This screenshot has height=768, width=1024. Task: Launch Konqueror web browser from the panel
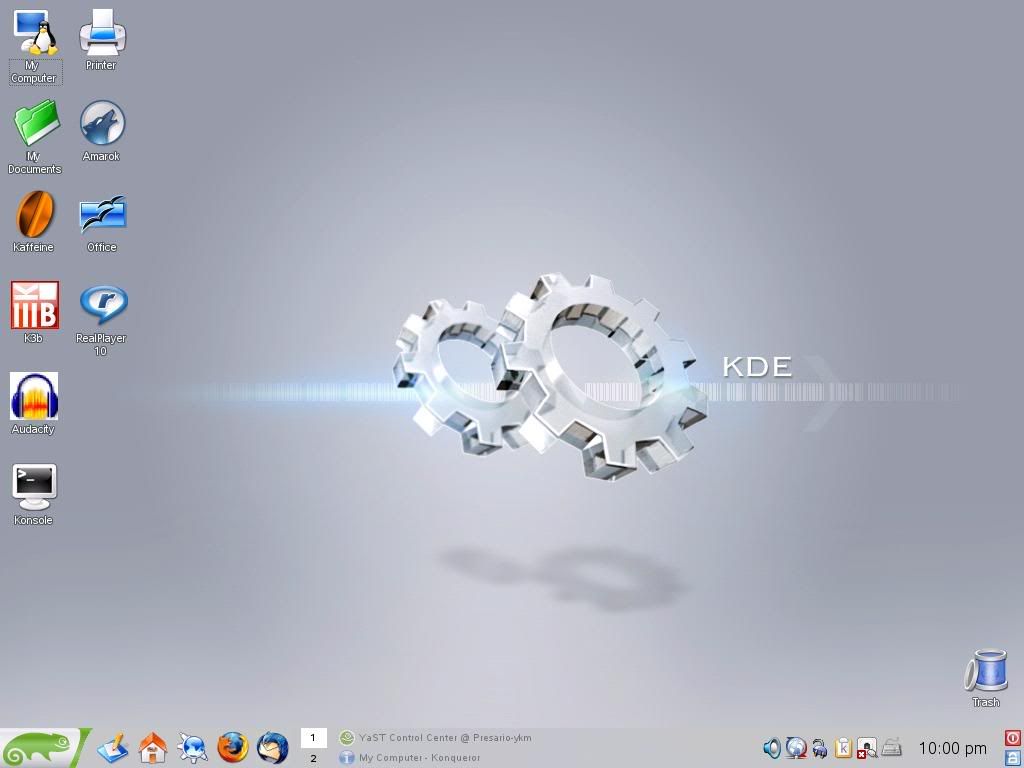(x=193, y=748)
